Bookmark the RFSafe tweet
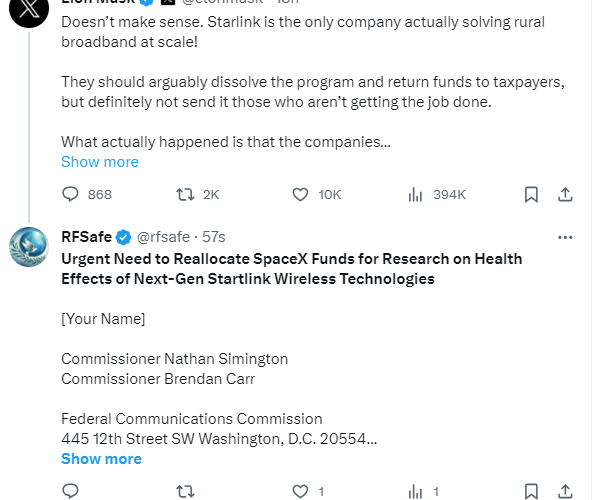Viewport: 615px width, 500px height. 533,491
